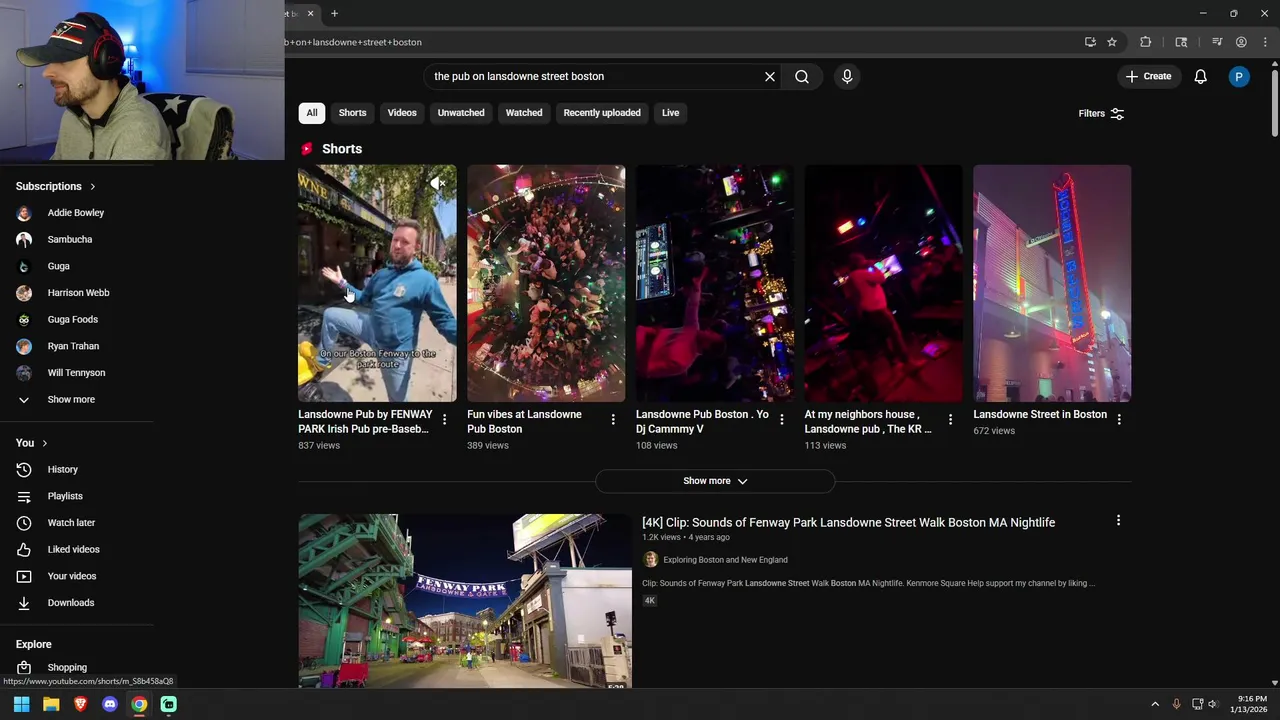The image size is (1280, 720).
Task: Open a new browser tab
Action: tap(334, 13)
